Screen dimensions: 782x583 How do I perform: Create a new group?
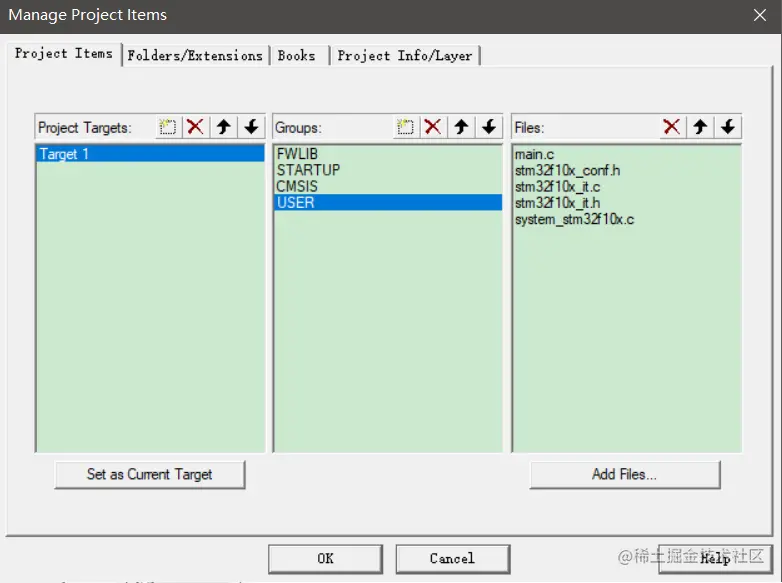[405, 127]
